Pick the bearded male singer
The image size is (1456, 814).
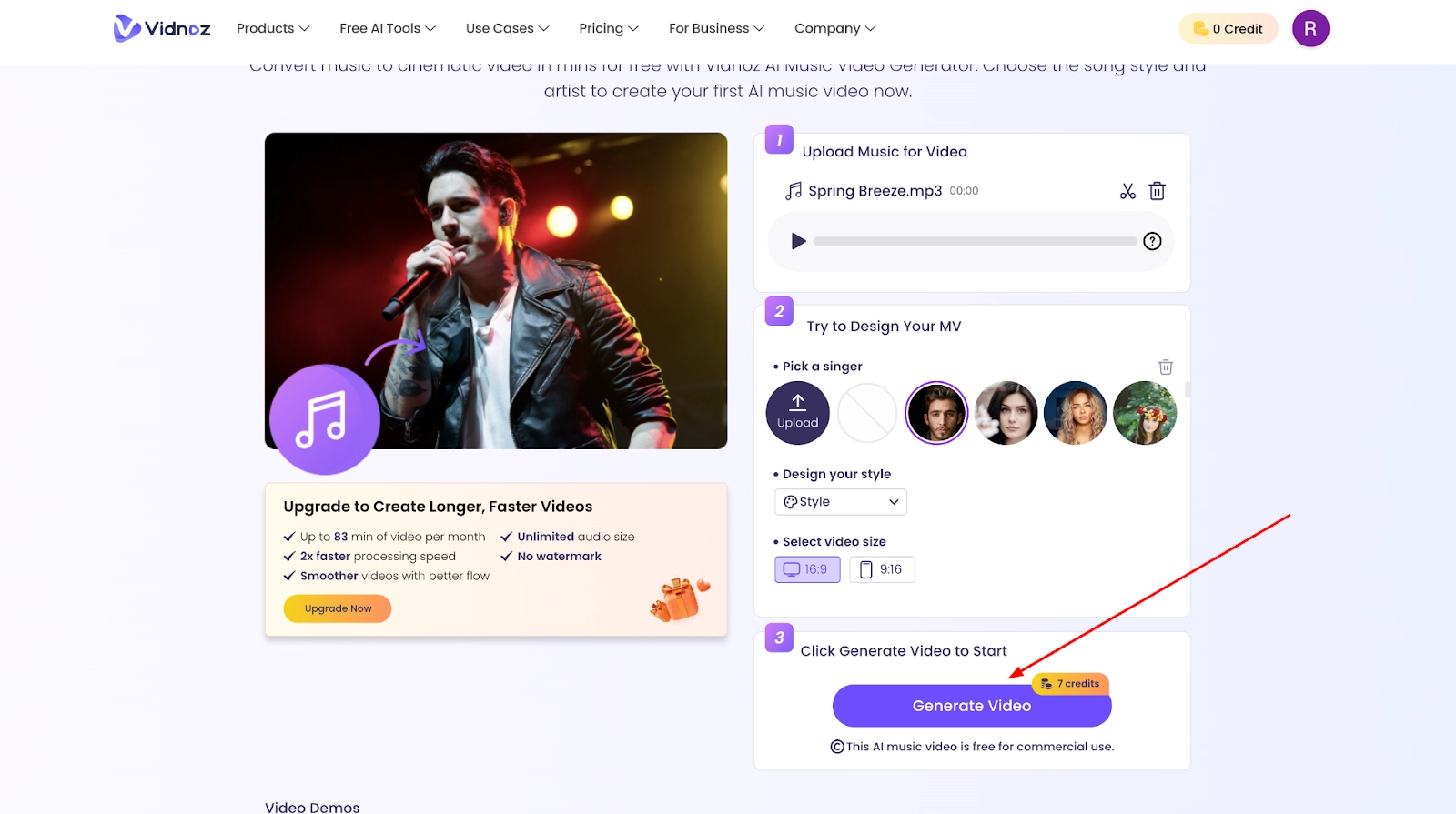coord(936,413)
